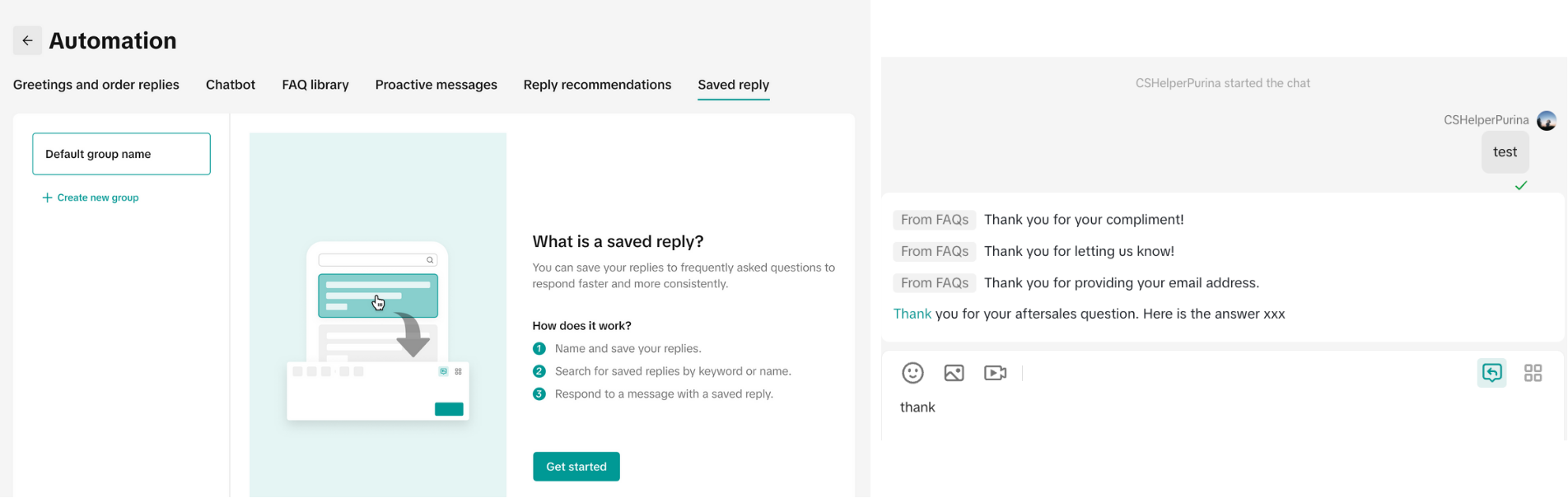Open the Chatbot tab

[x=231, y=85]
